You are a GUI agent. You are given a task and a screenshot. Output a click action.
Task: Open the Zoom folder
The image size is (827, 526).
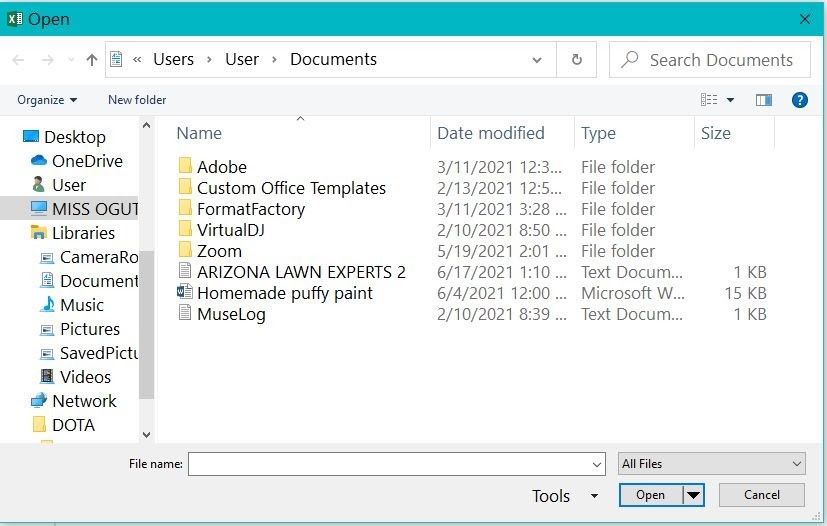click(x=219, y=251)
